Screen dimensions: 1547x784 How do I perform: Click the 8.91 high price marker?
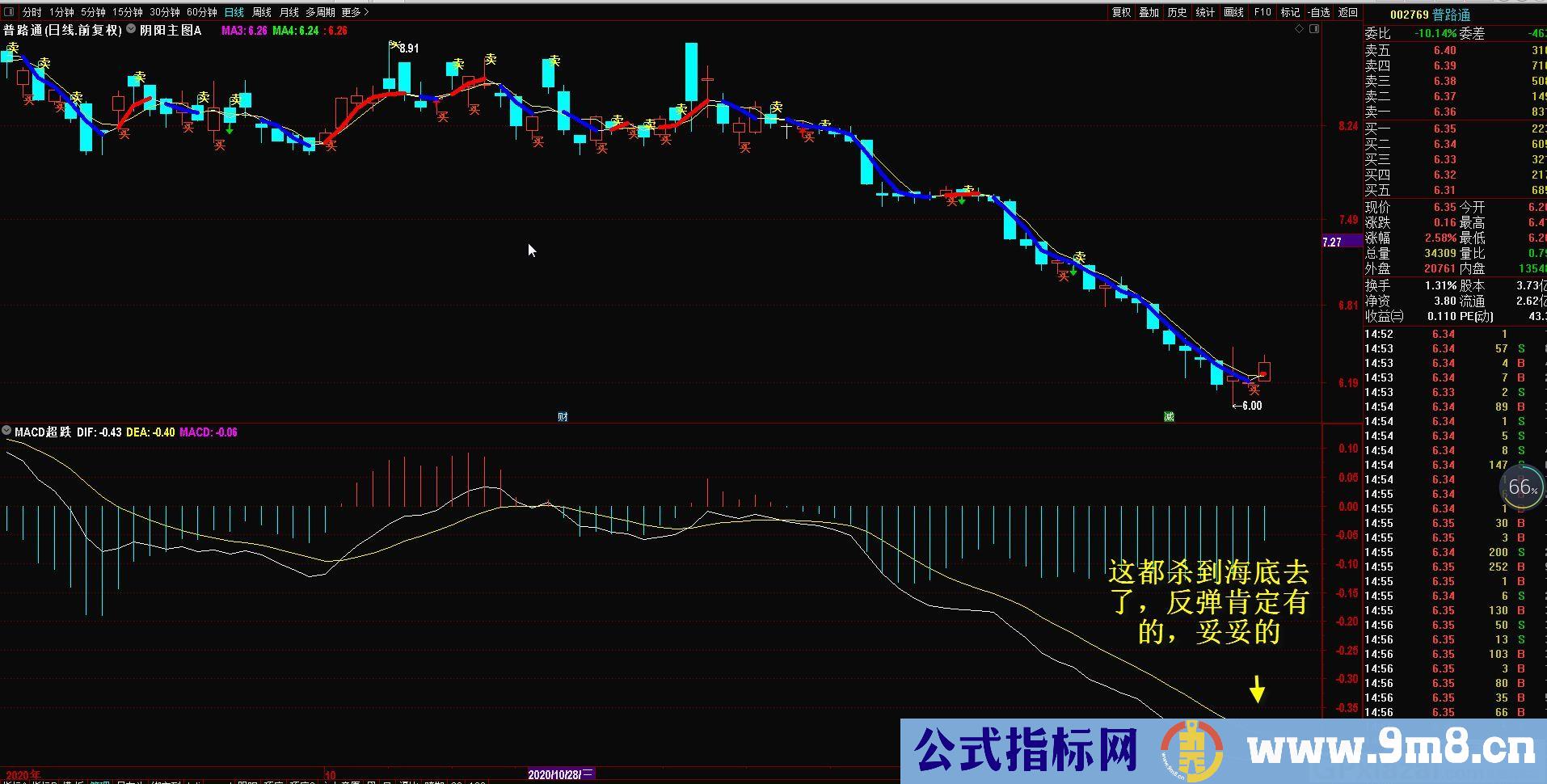(409, 48)
